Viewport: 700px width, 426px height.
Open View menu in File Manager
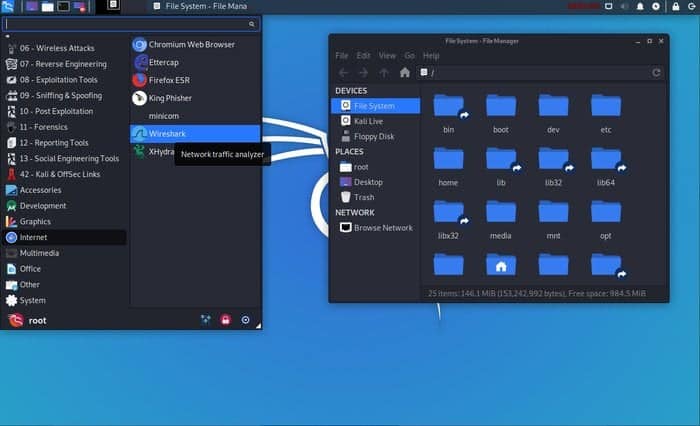tap(387, 56)
